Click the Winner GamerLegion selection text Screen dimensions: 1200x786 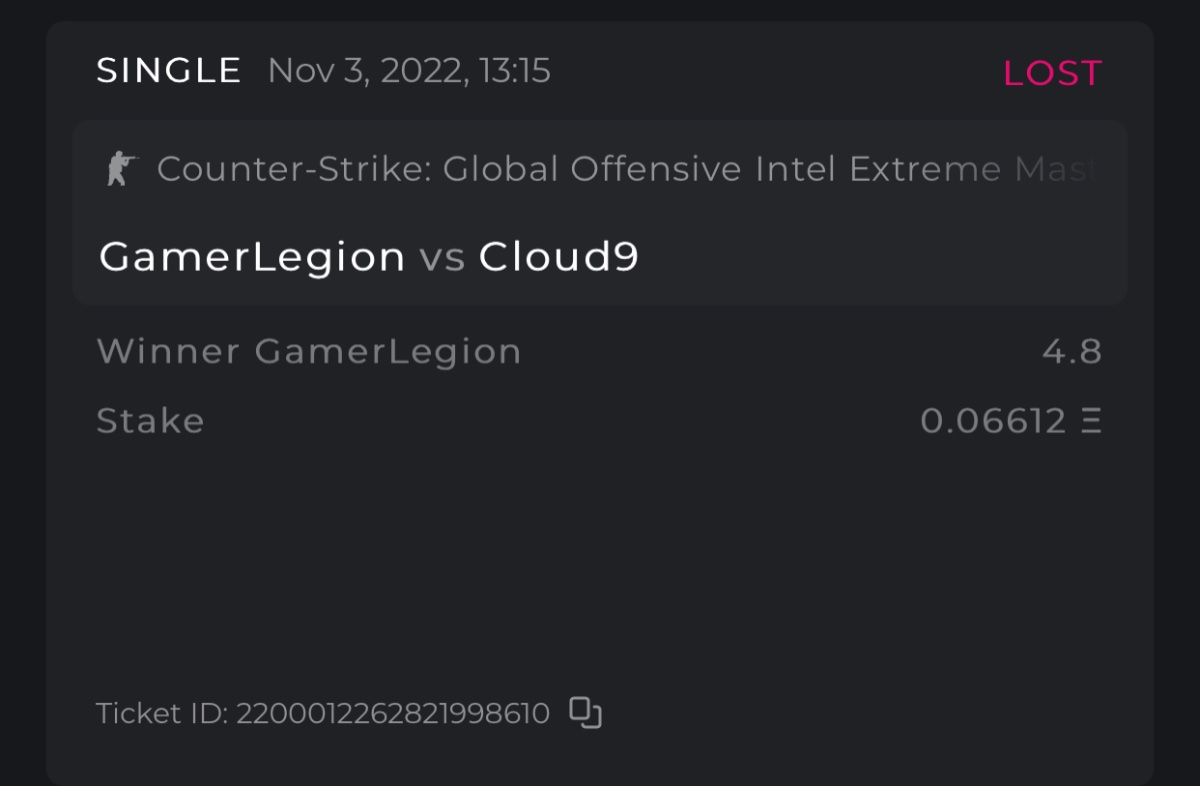309,351
